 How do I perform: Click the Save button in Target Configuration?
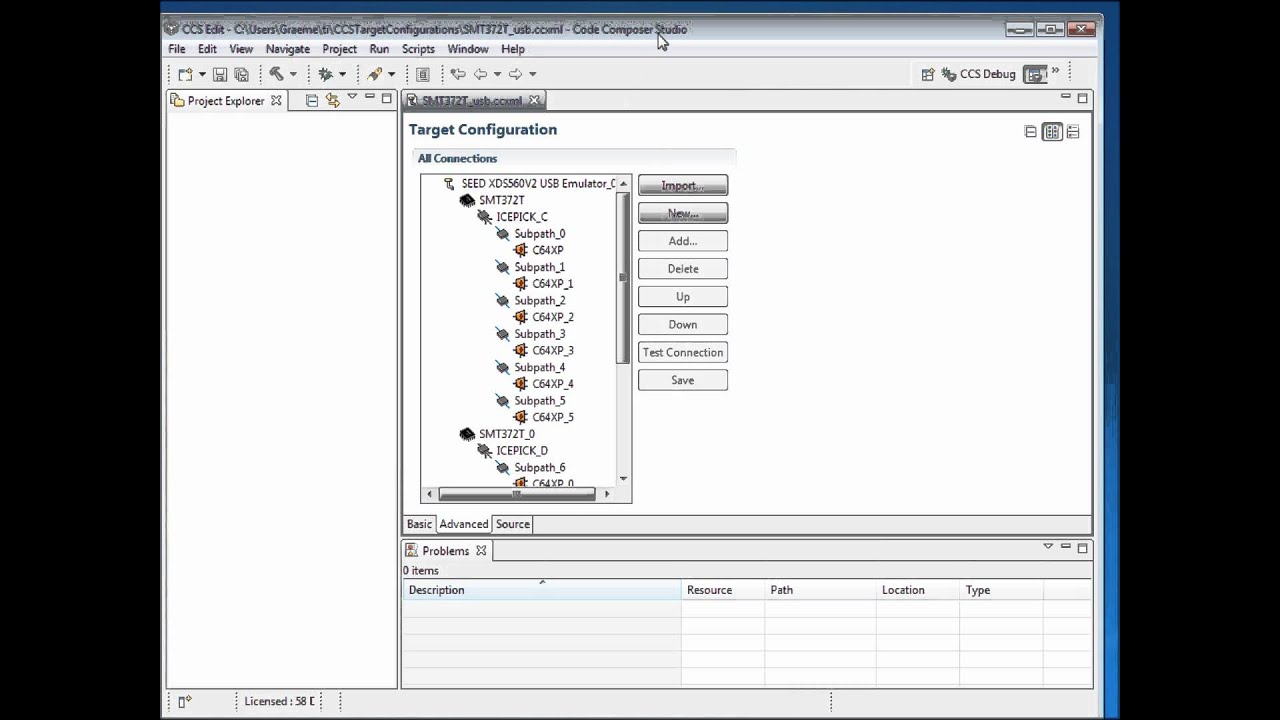(x=683, y=381)
